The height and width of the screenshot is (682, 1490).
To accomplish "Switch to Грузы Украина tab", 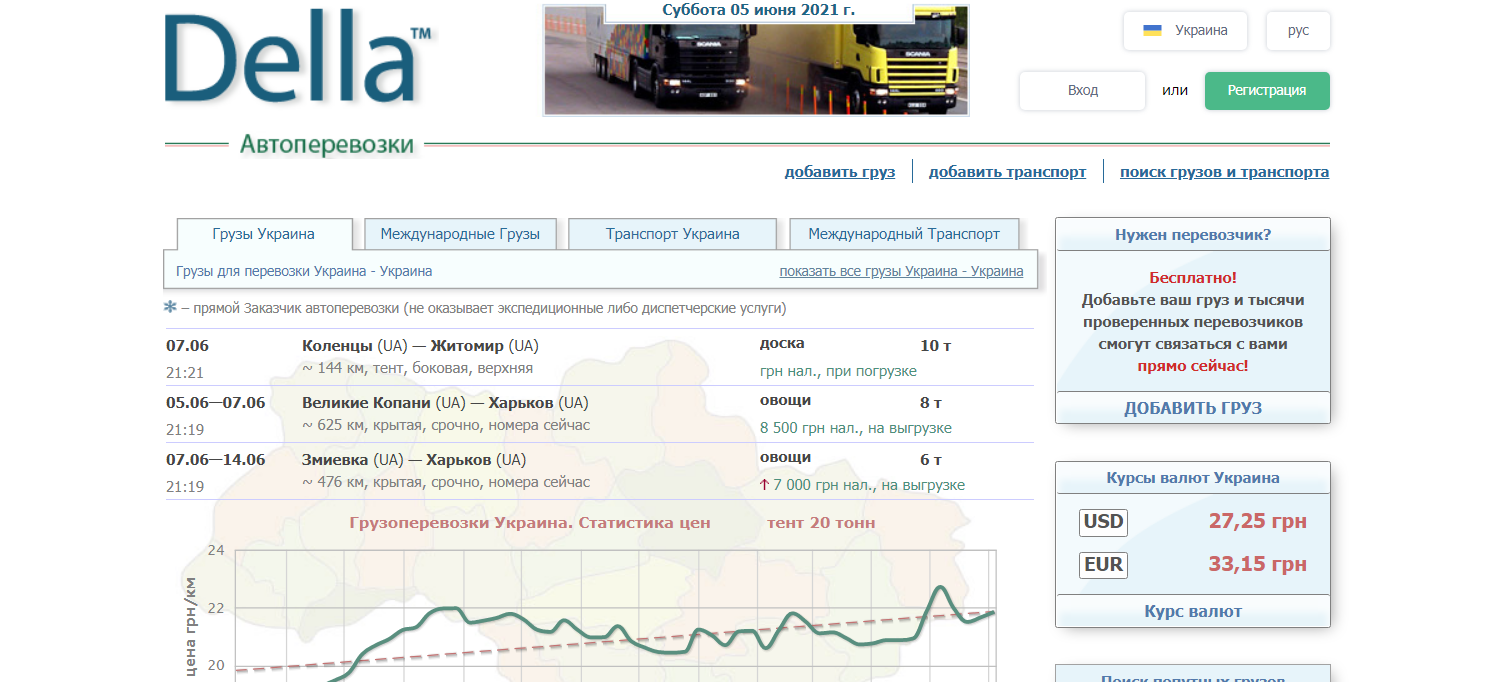I will click(x=264, y=235).
